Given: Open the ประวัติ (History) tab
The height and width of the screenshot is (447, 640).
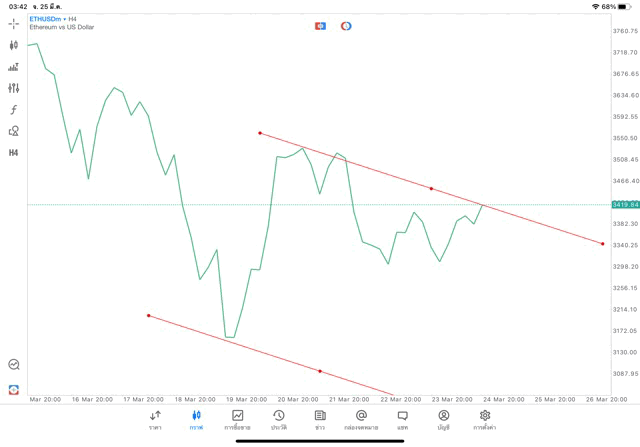Looking at the screenshot, I should (278, 419).
